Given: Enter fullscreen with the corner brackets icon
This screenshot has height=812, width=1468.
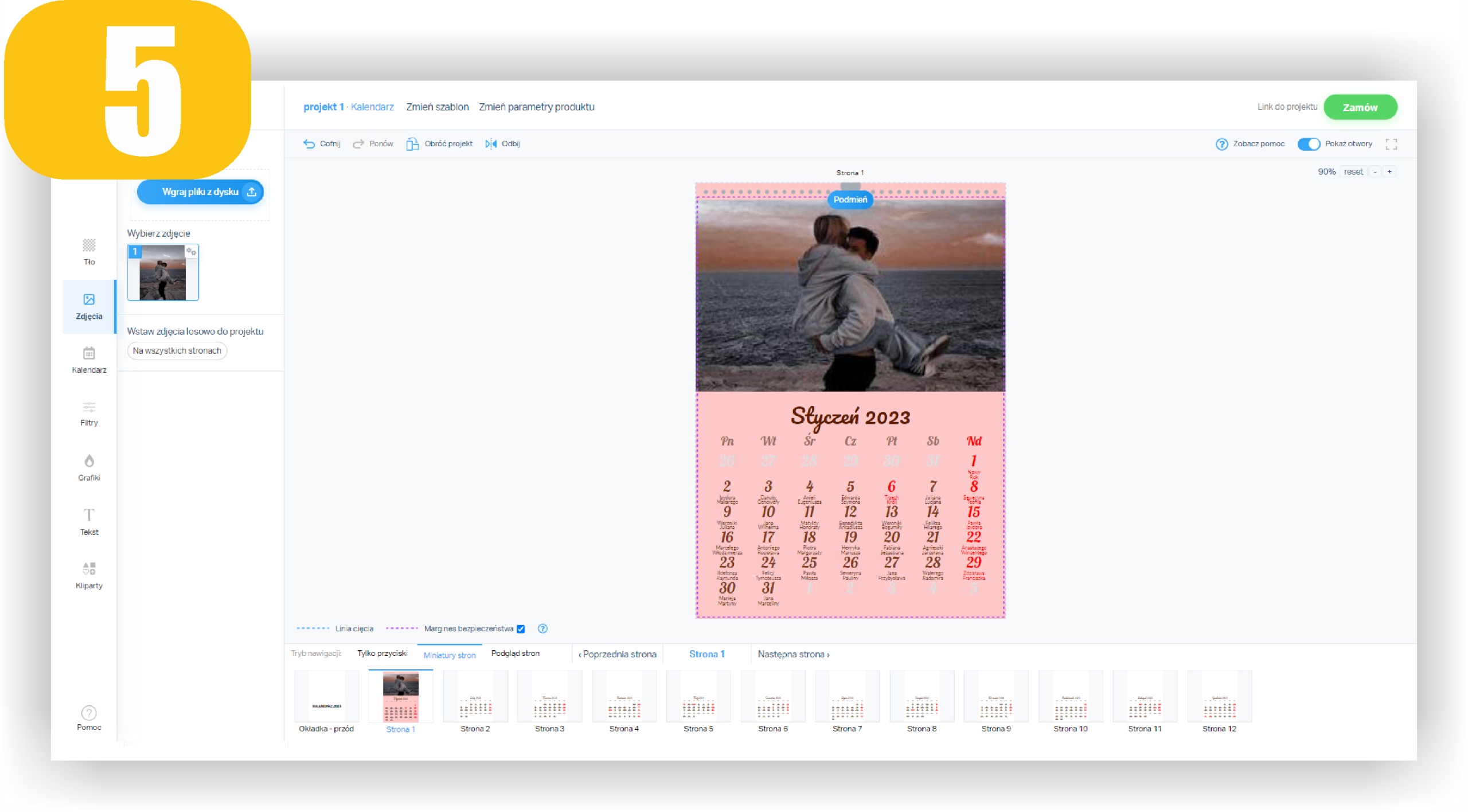Looking at the screenshot, I should click(x=1391, y=144).
